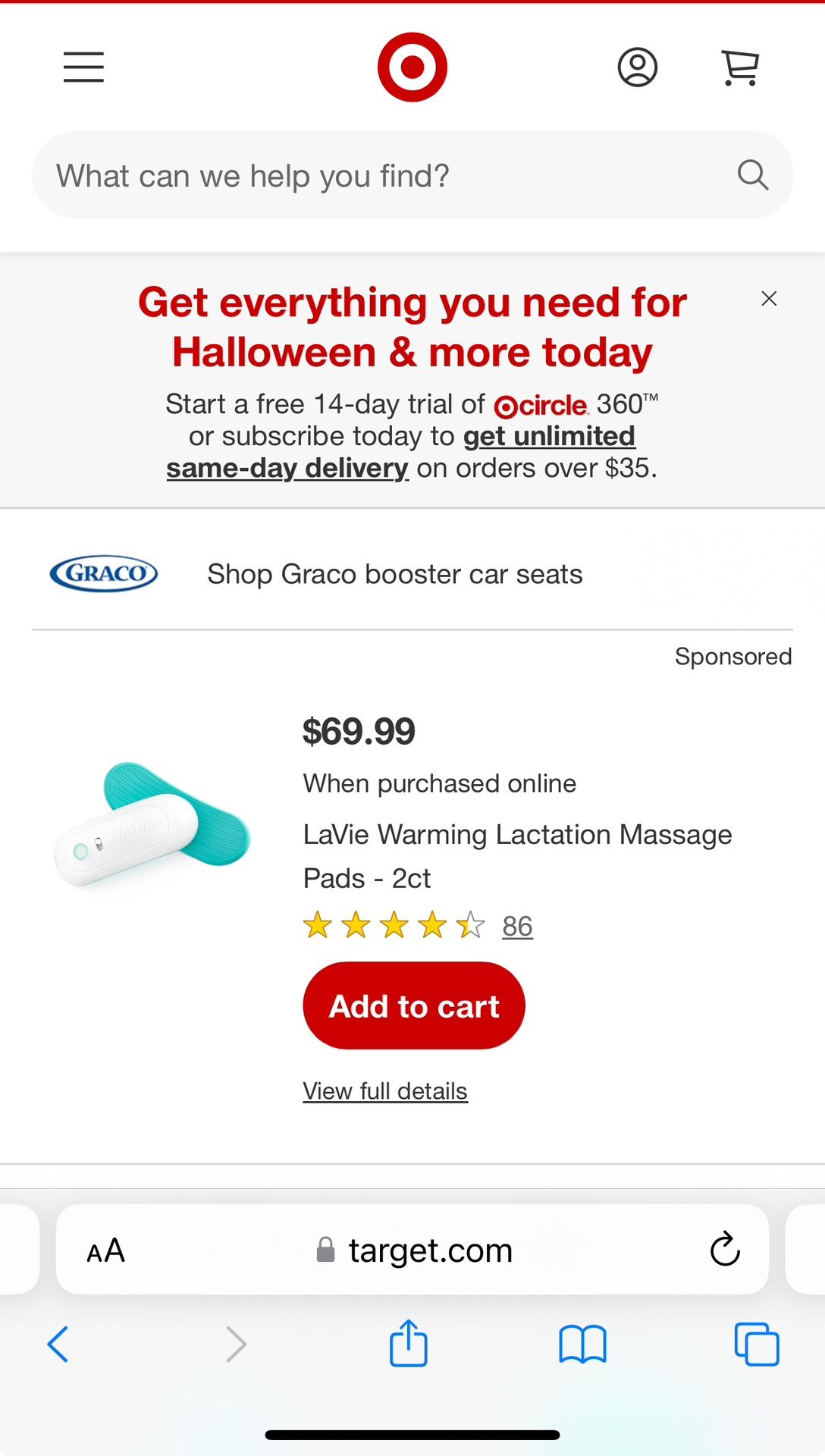Go back to the previous page
Screen dimensions: 825x1456
click(58, 1344)
